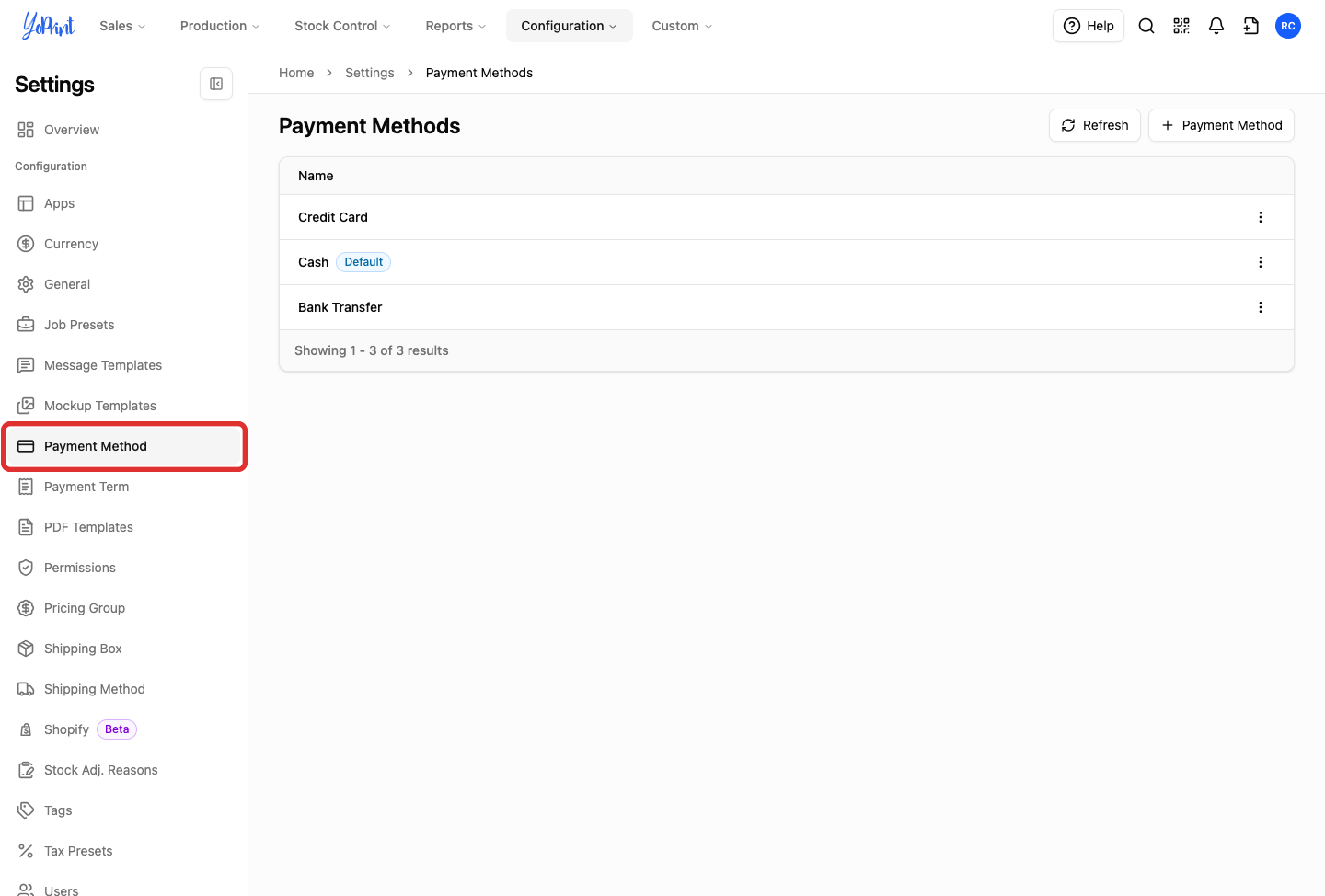
Task: Click the Cash payment method name
Action: 313,262
